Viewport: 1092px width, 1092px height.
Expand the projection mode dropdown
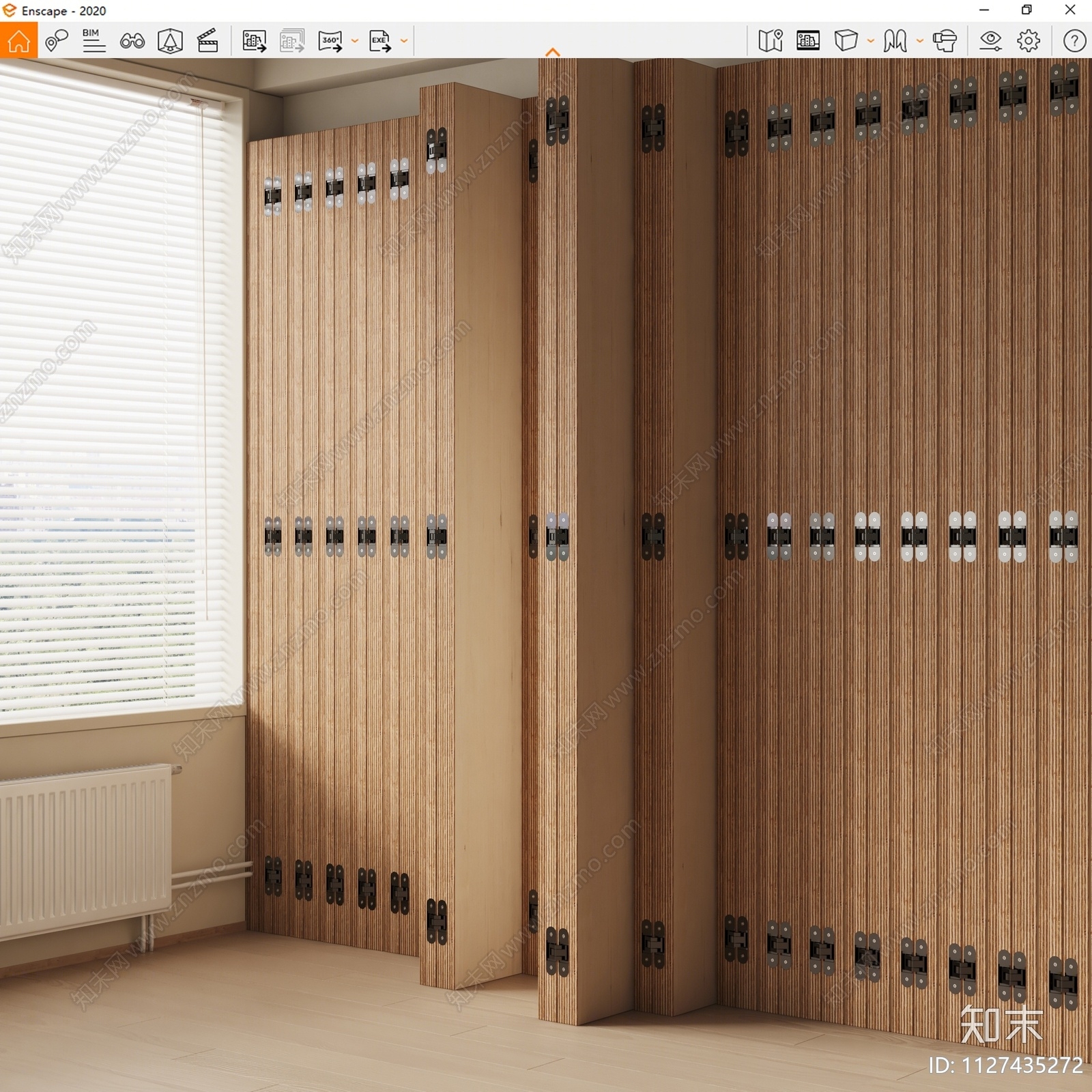click(x=870, y=41)
